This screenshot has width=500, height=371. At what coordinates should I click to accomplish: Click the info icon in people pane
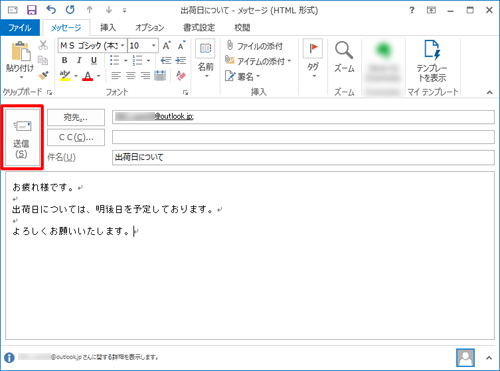tap(9, 358)
